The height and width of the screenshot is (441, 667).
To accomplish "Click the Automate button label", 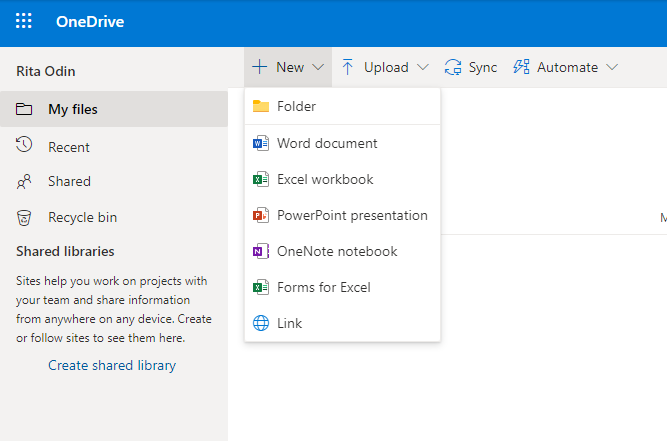I will (567, 67).
